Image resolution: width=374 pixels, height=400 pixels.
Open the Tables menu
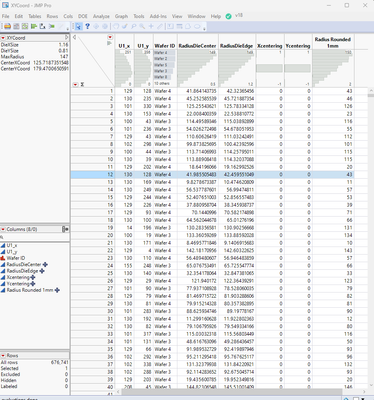coord(35,16)
